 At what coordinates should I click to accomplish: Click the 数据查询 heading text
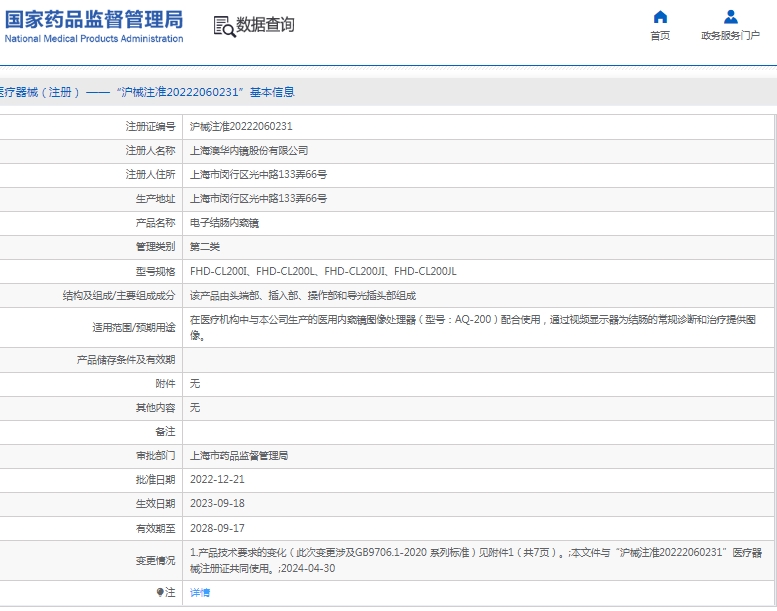click(x=265, y=24)
